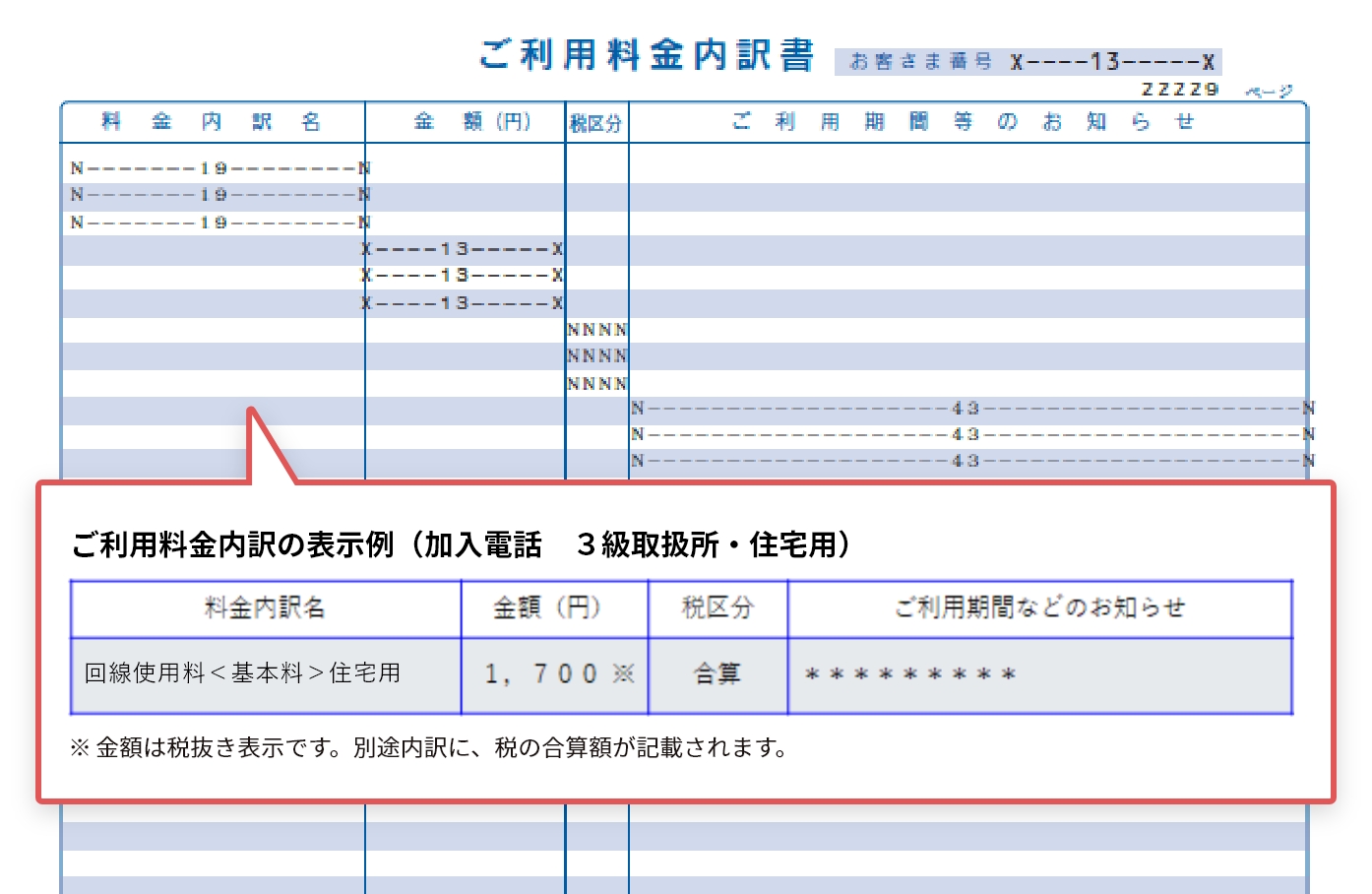This screenshot has width=1372, height=894.
Task: Click 金額(円) header in the blue form
Action: point(471,122)
